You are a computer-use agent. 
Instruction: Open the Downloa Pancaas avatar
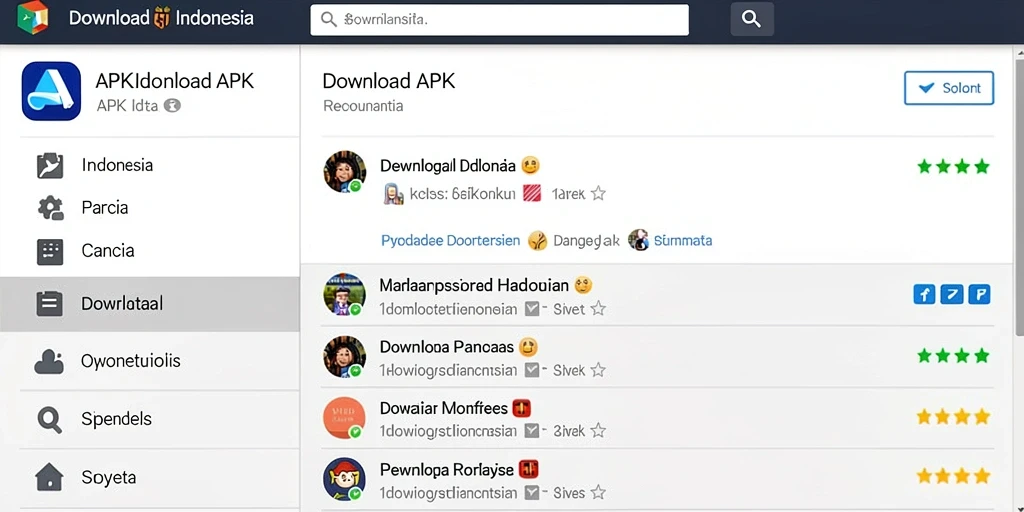(345, 357)
